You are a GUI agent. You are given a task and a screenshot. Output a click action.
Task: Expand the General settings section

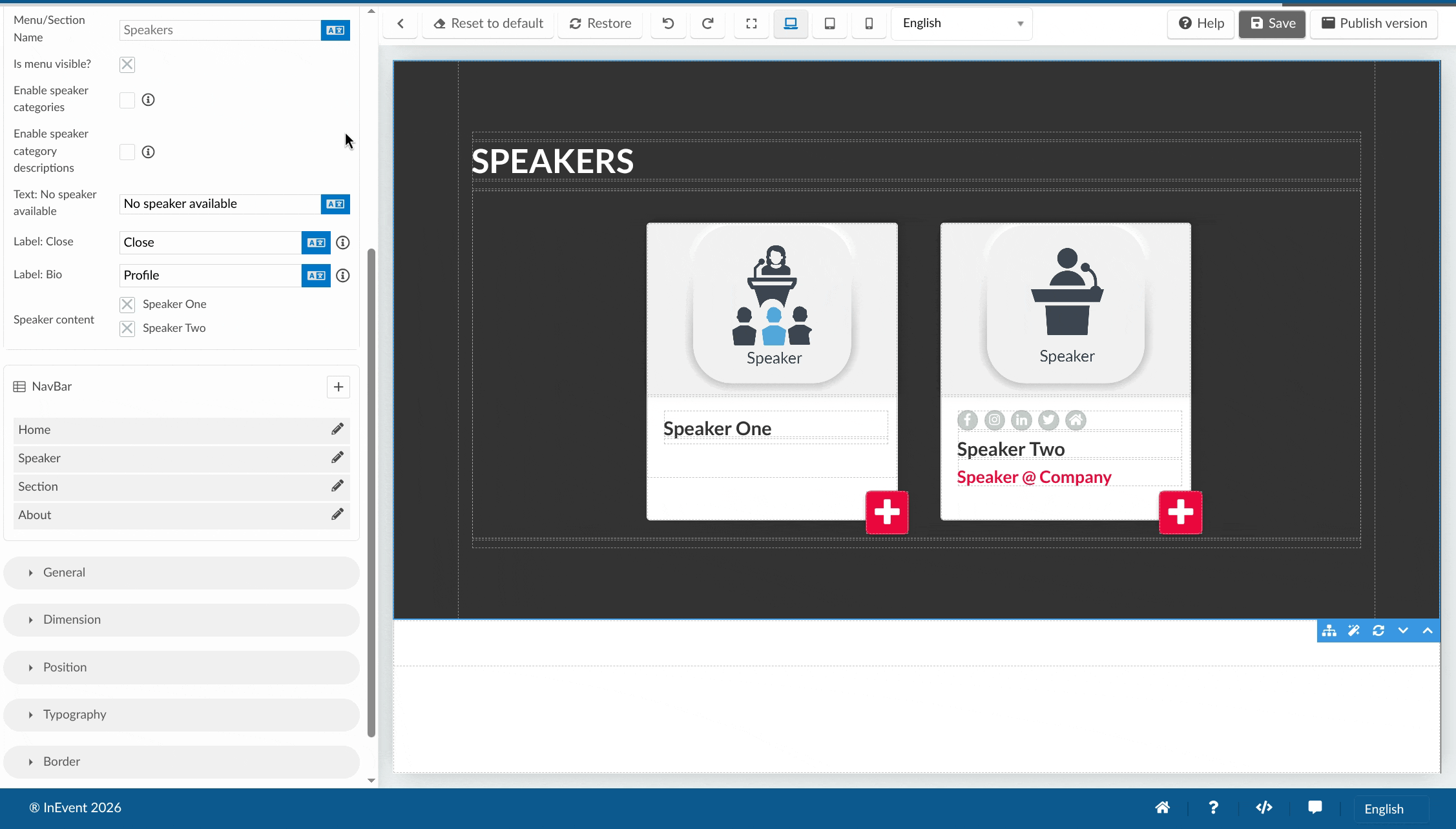[182, 573]
